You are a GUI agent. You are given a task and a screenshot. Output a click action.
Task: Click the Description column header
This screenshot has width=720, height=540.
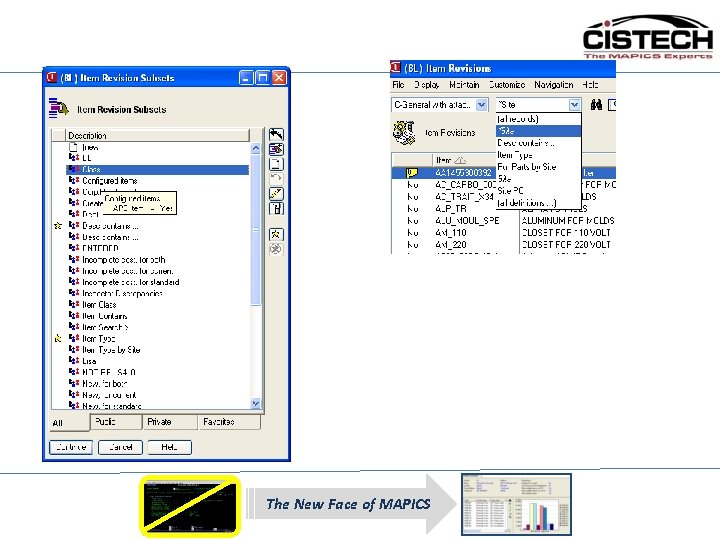[x=157, y=135]
